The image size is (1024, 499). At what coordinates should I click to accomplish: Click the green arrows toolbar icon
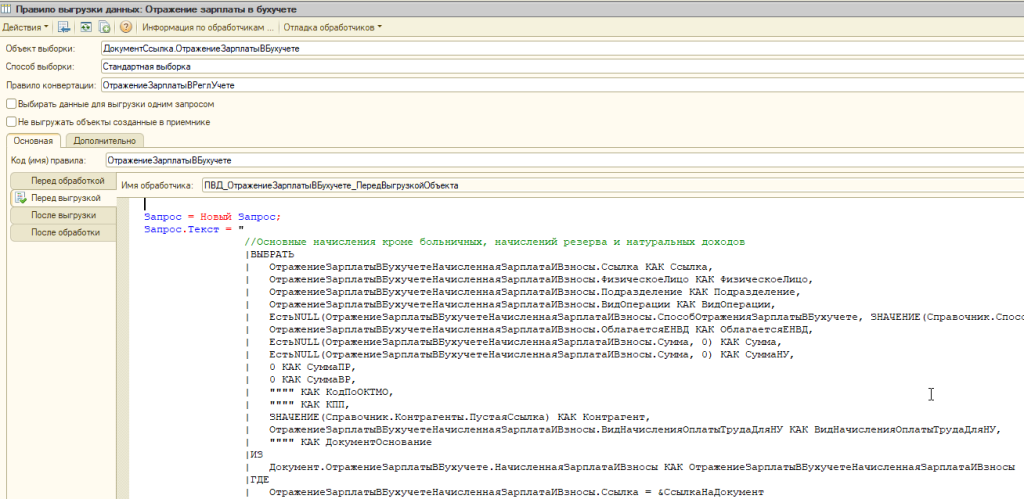(x=86, y=27)
